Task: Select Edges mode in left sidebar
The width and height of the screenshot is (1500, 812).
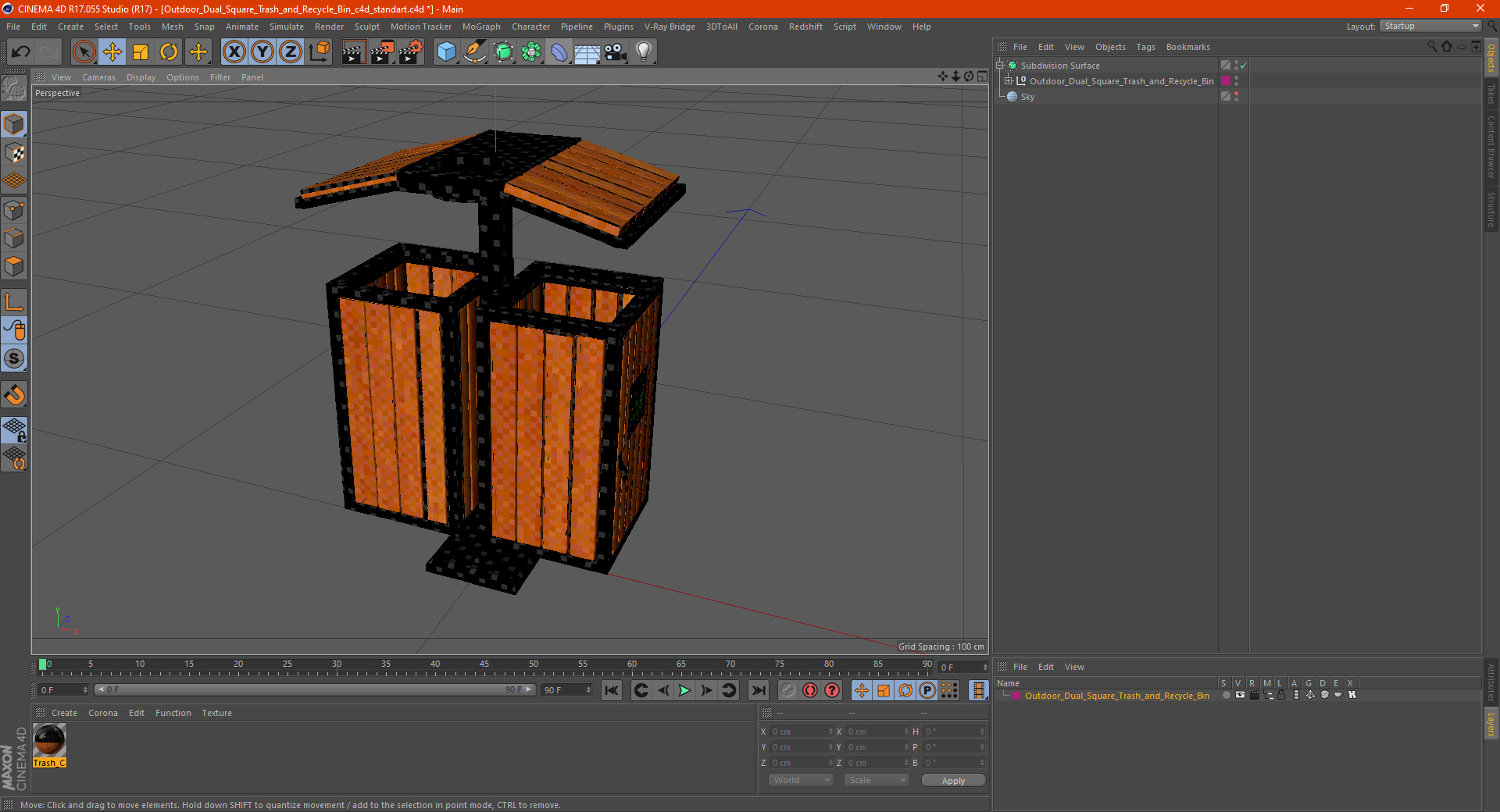Action: point(14,238)
